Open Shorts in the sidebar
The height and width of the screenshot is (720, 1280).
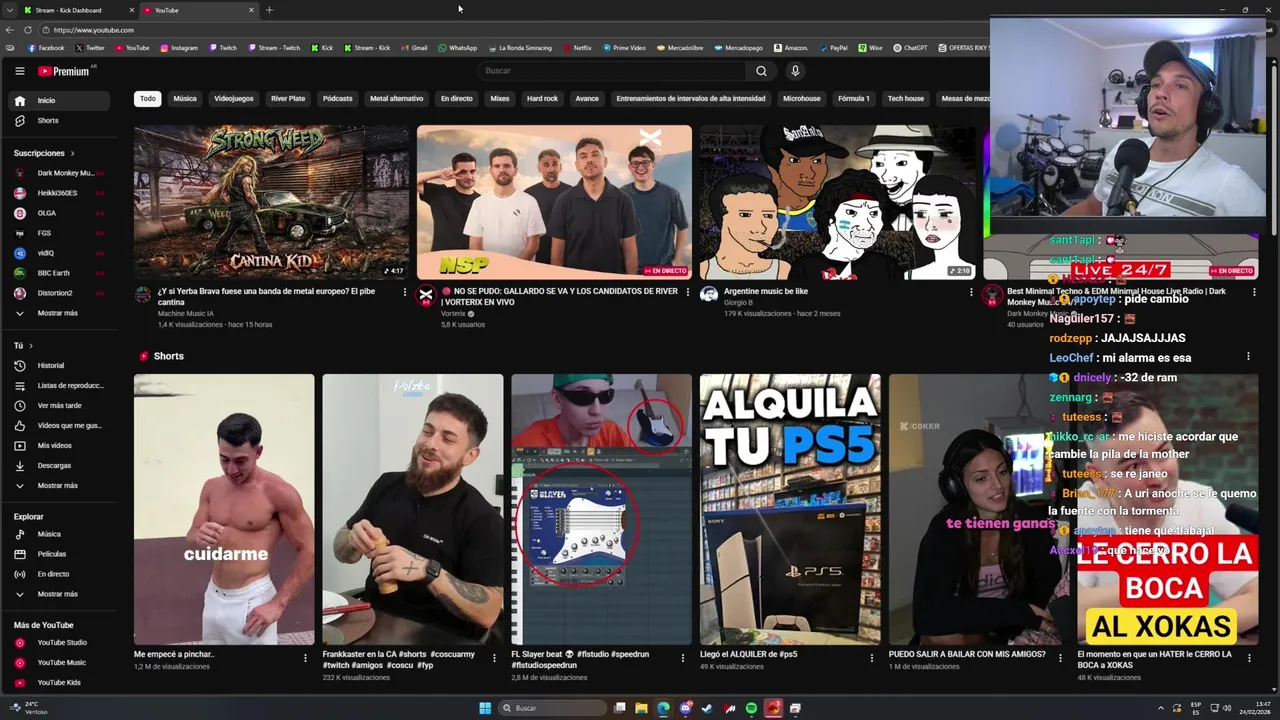[x=60, y=120]
